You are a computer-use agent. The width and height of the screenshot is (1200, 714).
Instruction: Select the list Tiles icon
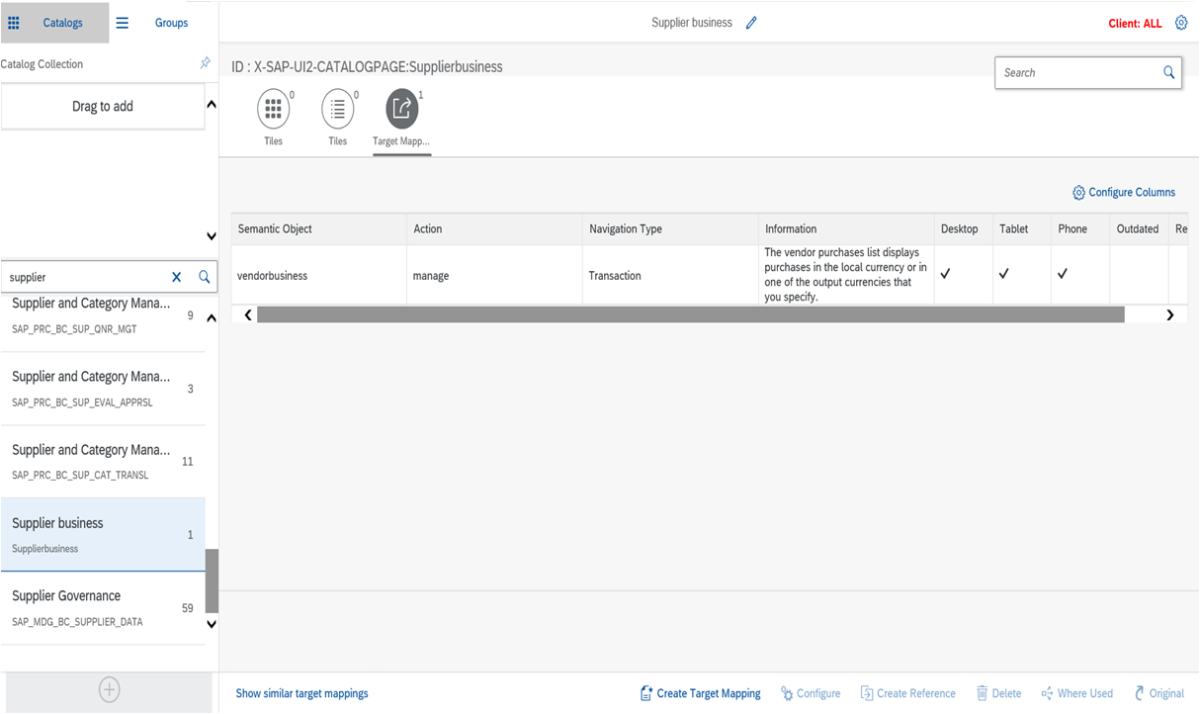click(338, 110)
